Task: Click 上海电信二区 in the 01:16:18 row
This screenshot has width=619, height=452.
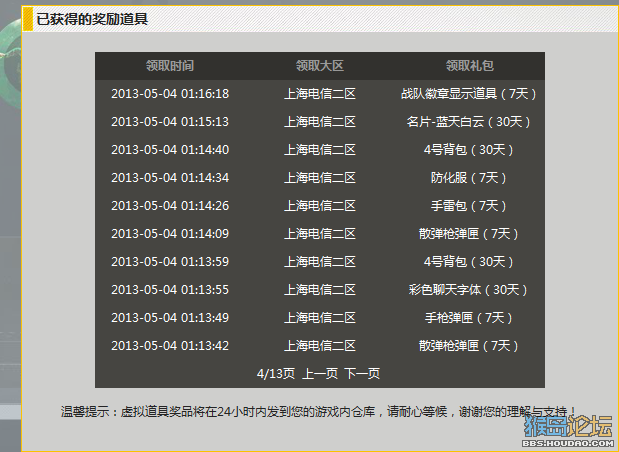Action: point(320,94)
